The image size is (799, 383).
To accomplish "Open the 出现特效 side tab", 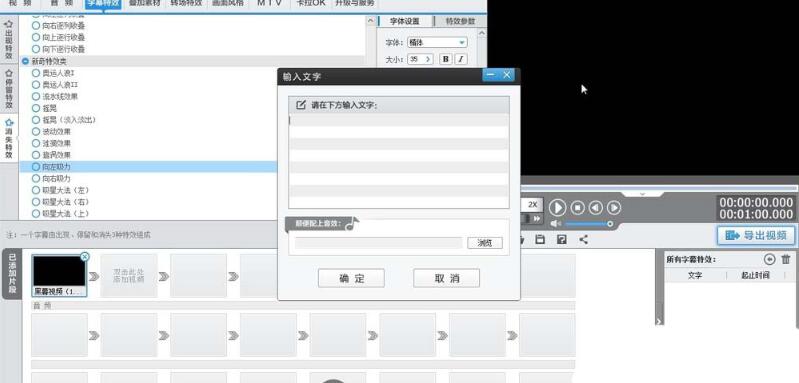I will pos(9,40).
